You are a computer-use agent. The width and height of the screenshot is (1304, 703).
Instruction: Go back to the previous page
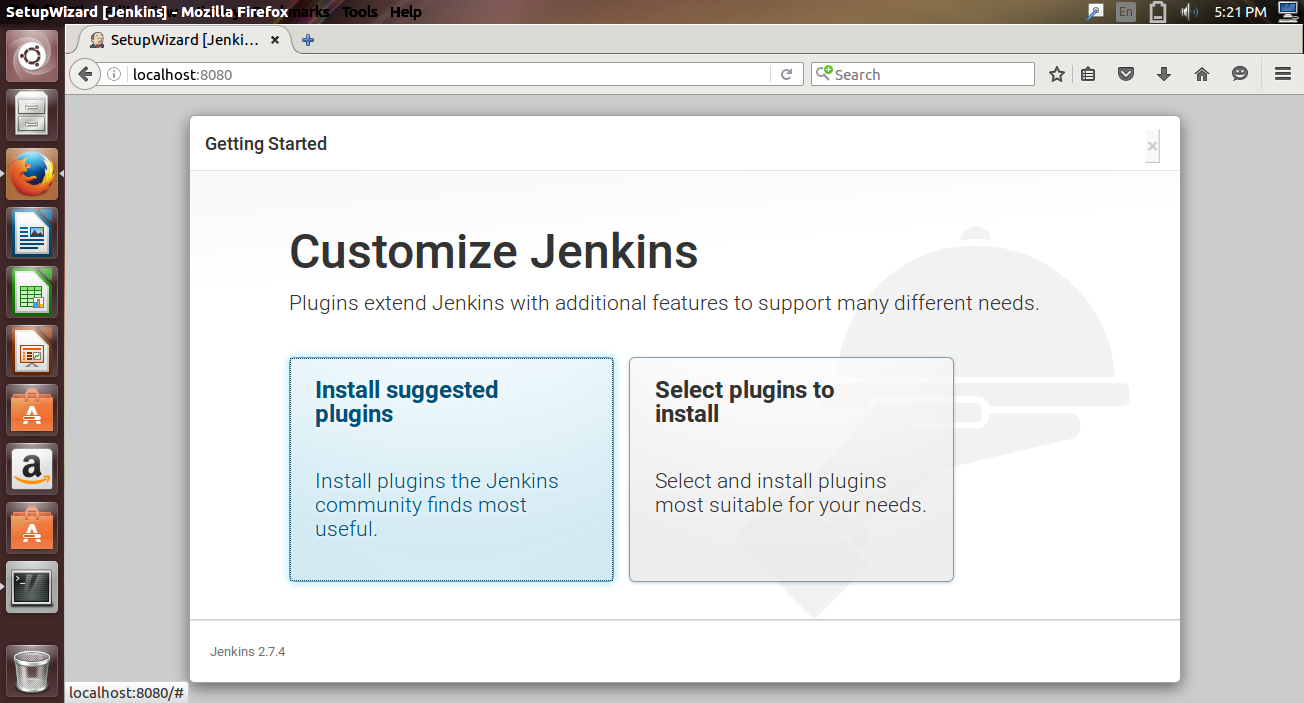85,73
